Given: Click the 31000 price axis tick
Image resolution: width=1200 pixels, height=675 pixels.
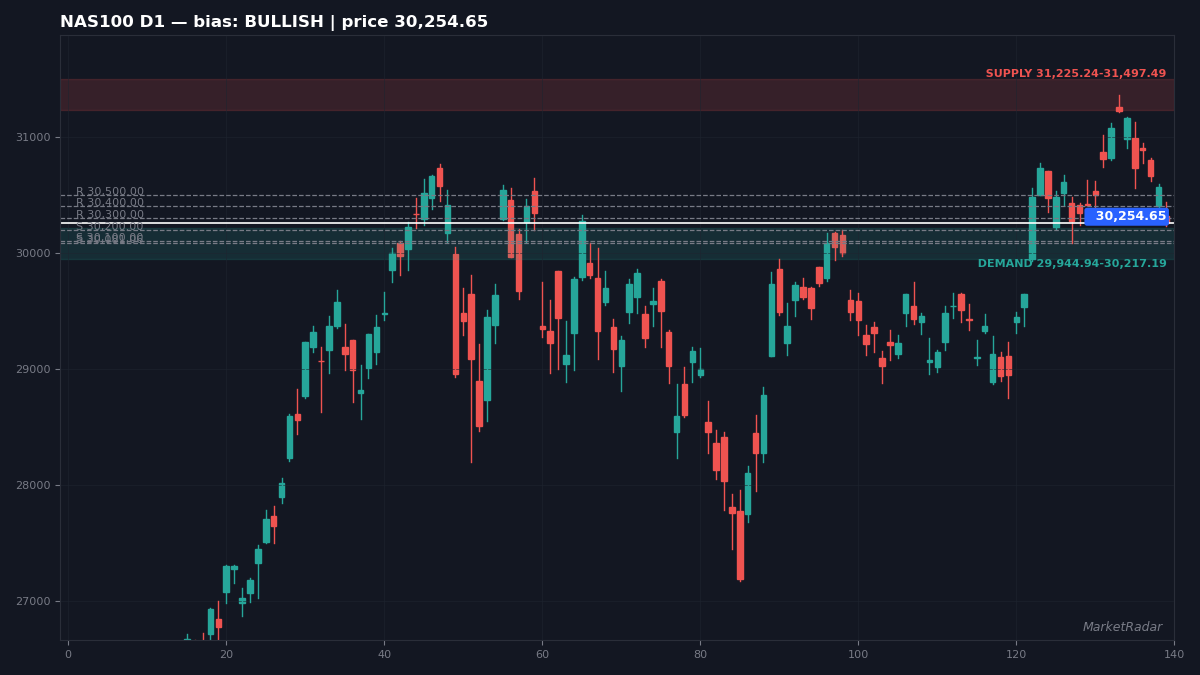Looking at the screenshot, I should point(34,138).
